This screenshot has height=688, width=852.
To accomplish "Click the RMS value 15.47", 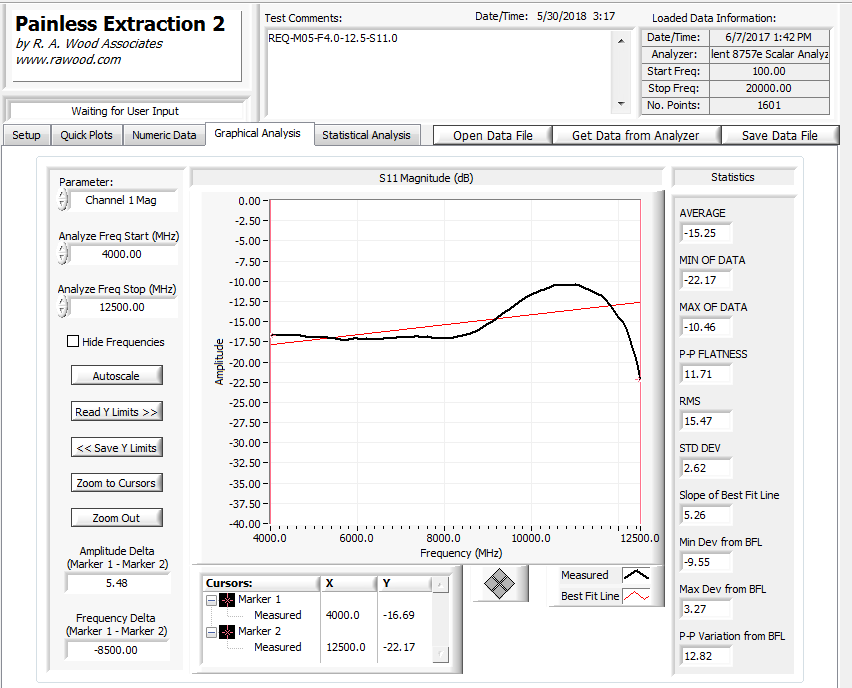I will (705, 421).
